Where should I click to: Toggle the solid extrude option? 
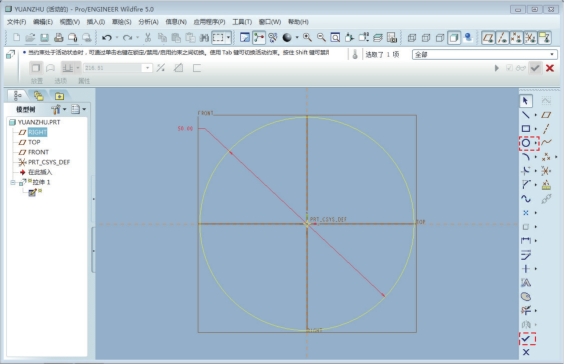coord(36,68)
